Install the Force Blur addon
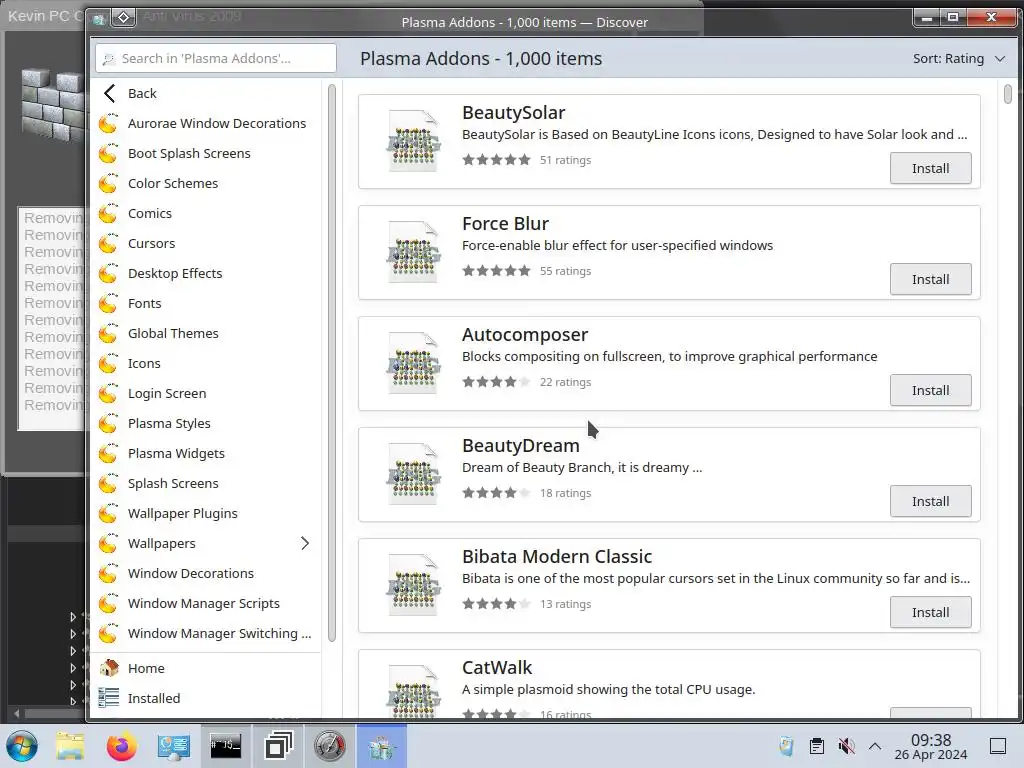1024x768 pixels. [930, 280]
